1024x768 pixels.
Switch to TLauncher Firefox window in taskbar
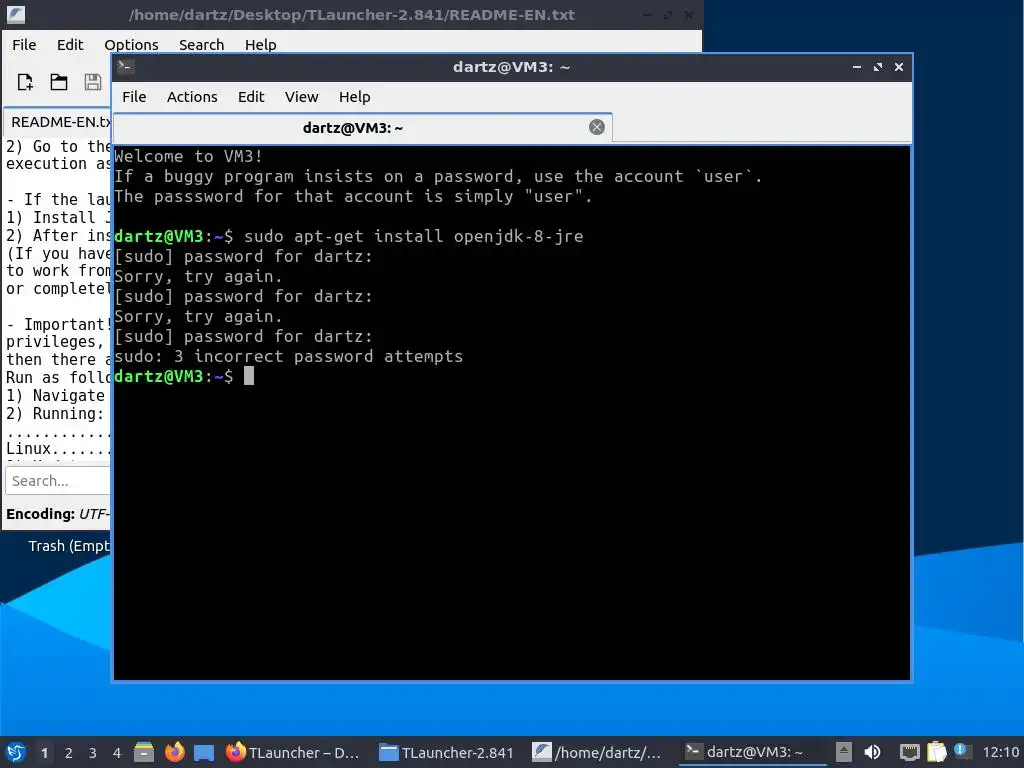pyautogui.click(x=293, y=752)
